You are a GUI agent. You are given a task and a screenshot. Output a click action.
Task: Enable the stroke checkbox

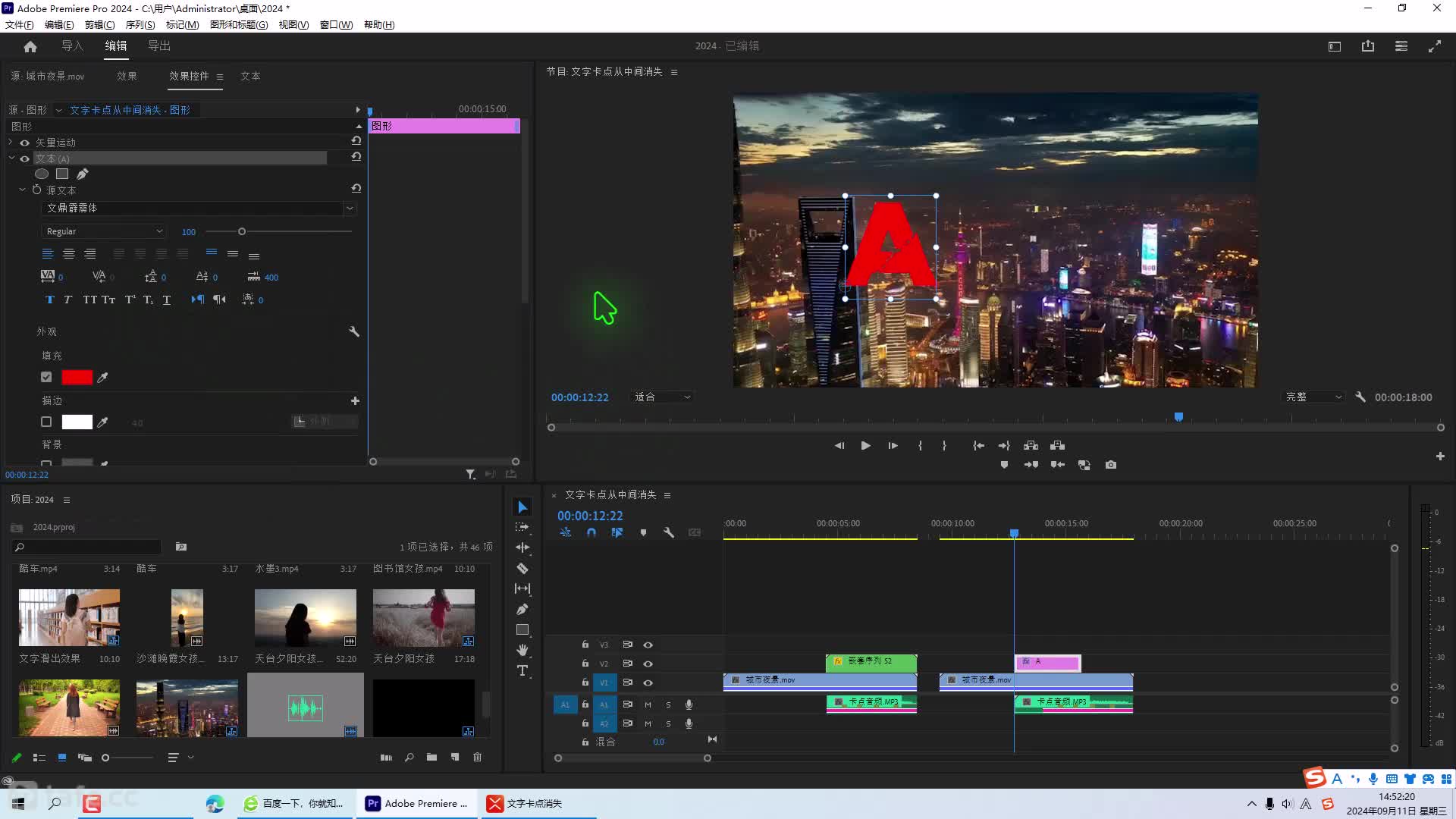[46, 422]
